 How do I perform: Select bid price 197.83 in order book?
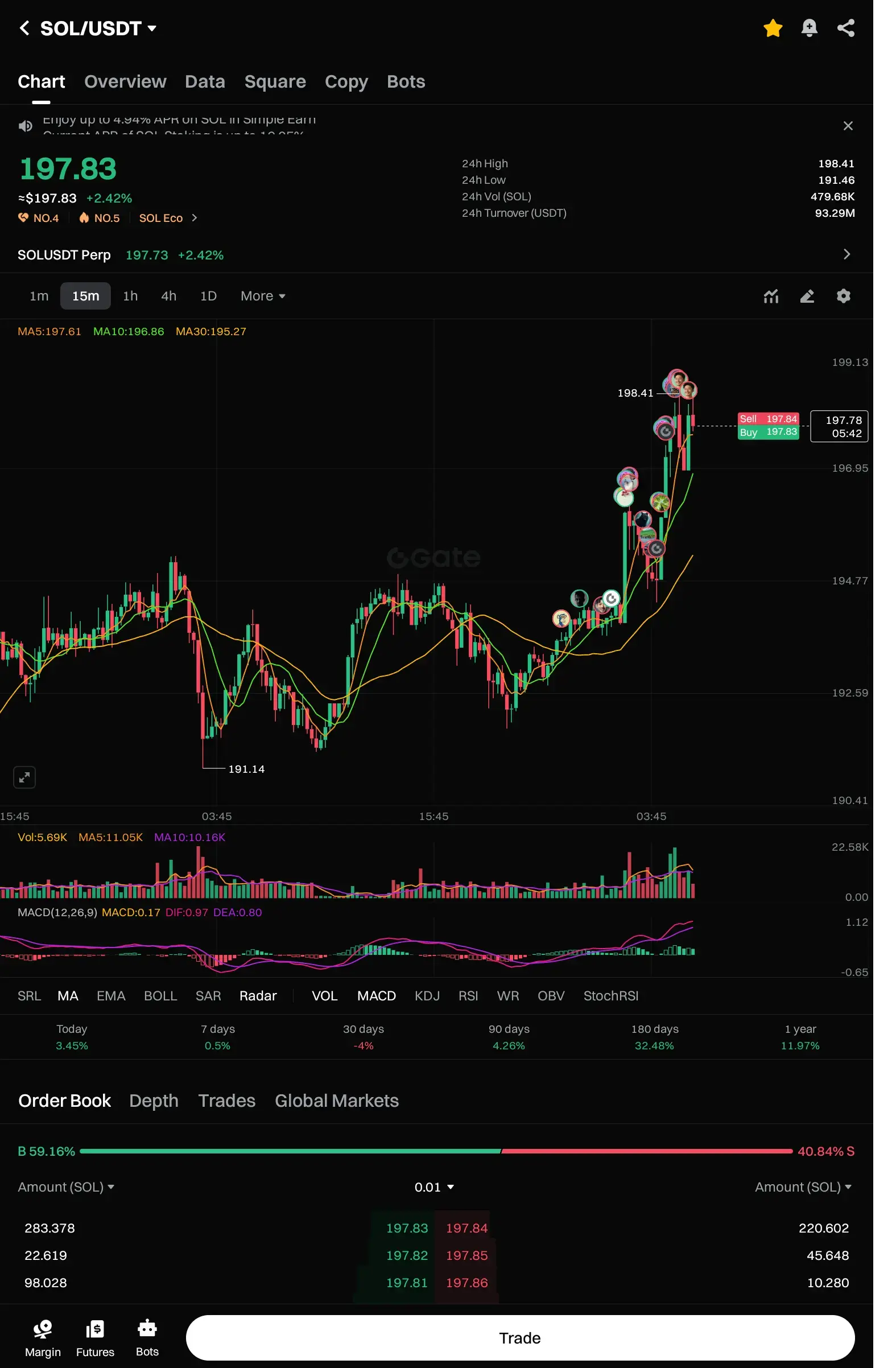[407, 1229]
